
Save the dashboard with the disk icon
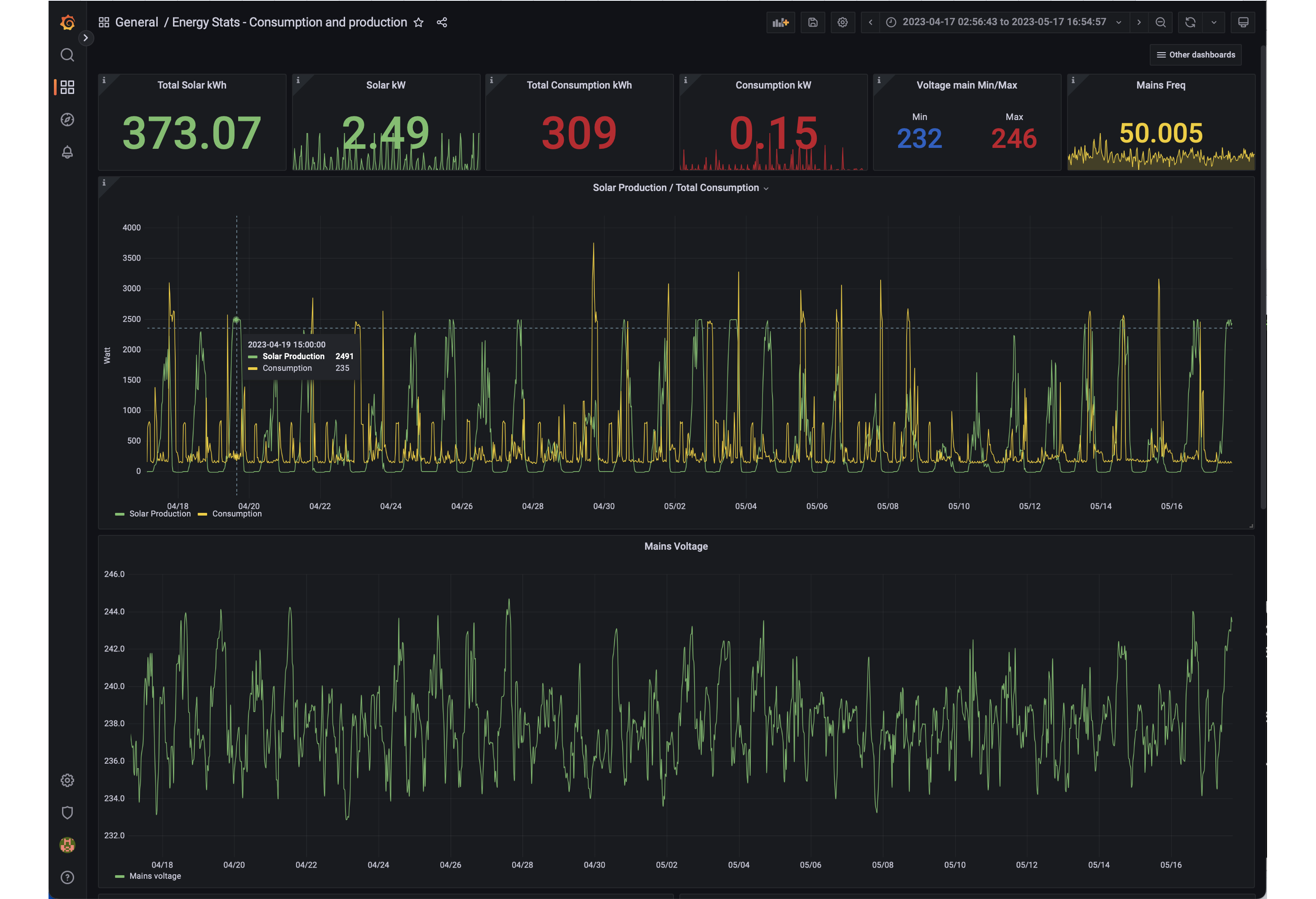tap(813, 22)
